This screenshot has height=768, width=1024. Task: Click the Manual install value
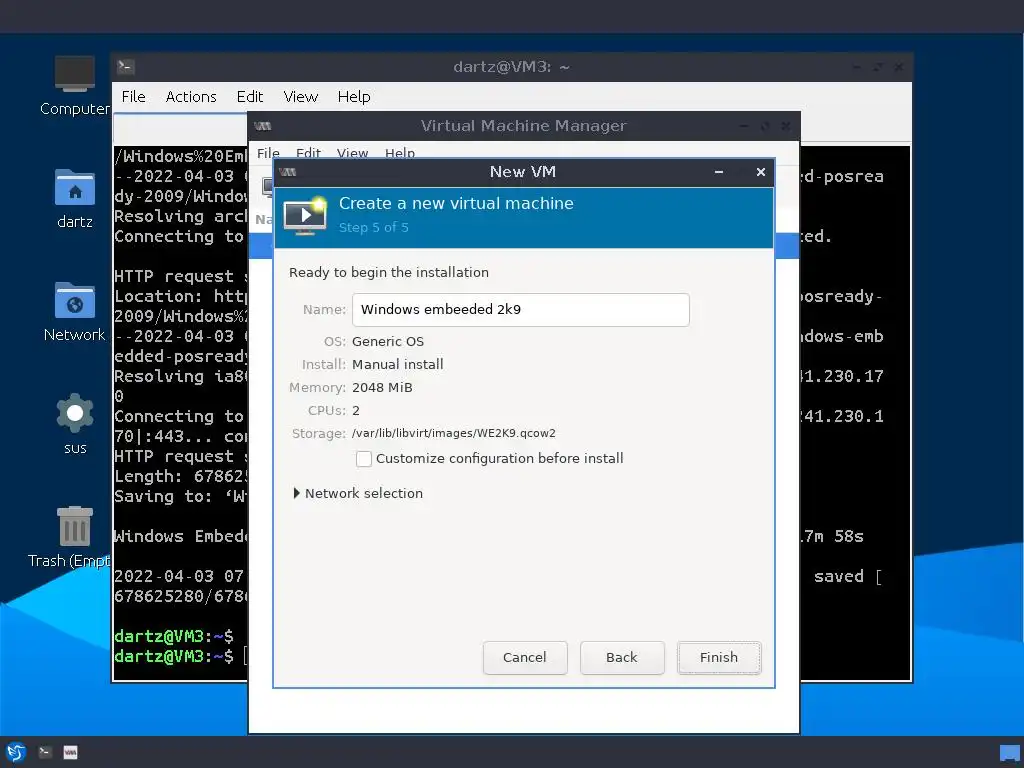(x=398, y=364)
